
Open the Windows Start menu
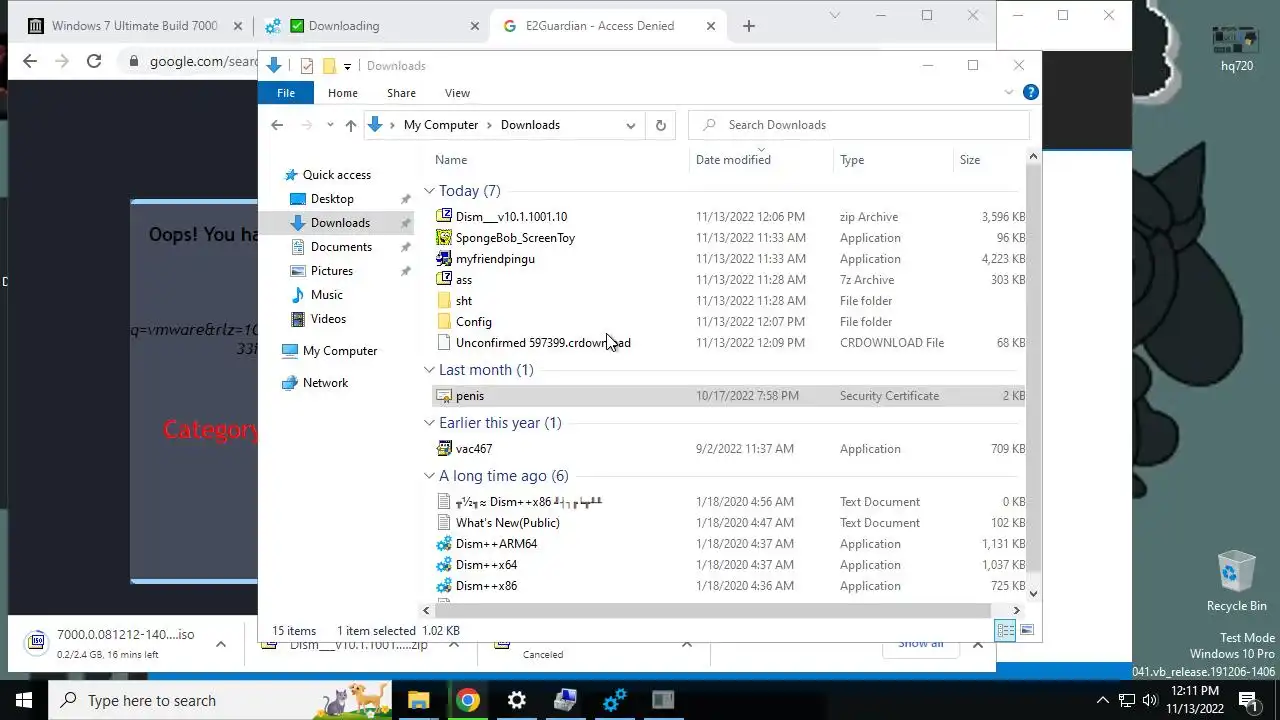tap(24, 700)
